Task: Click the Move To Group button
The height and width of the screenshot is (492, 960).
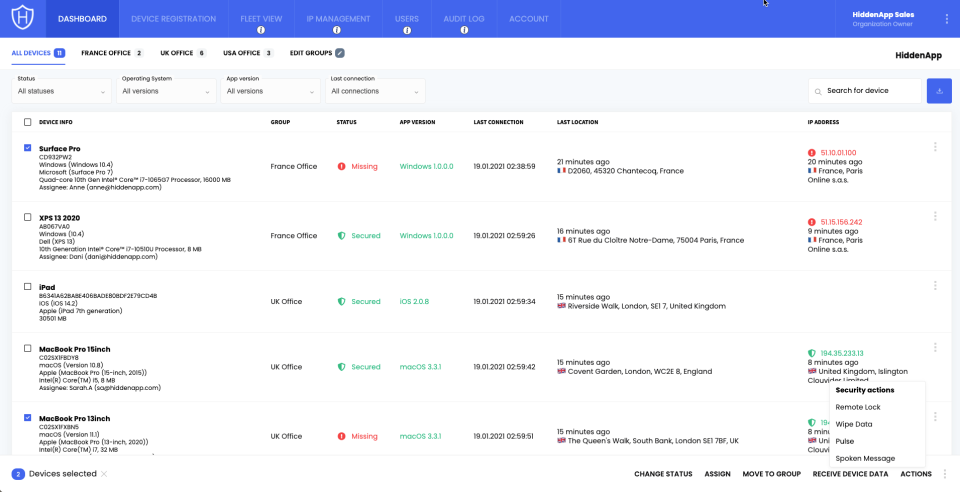Action: 771,474
